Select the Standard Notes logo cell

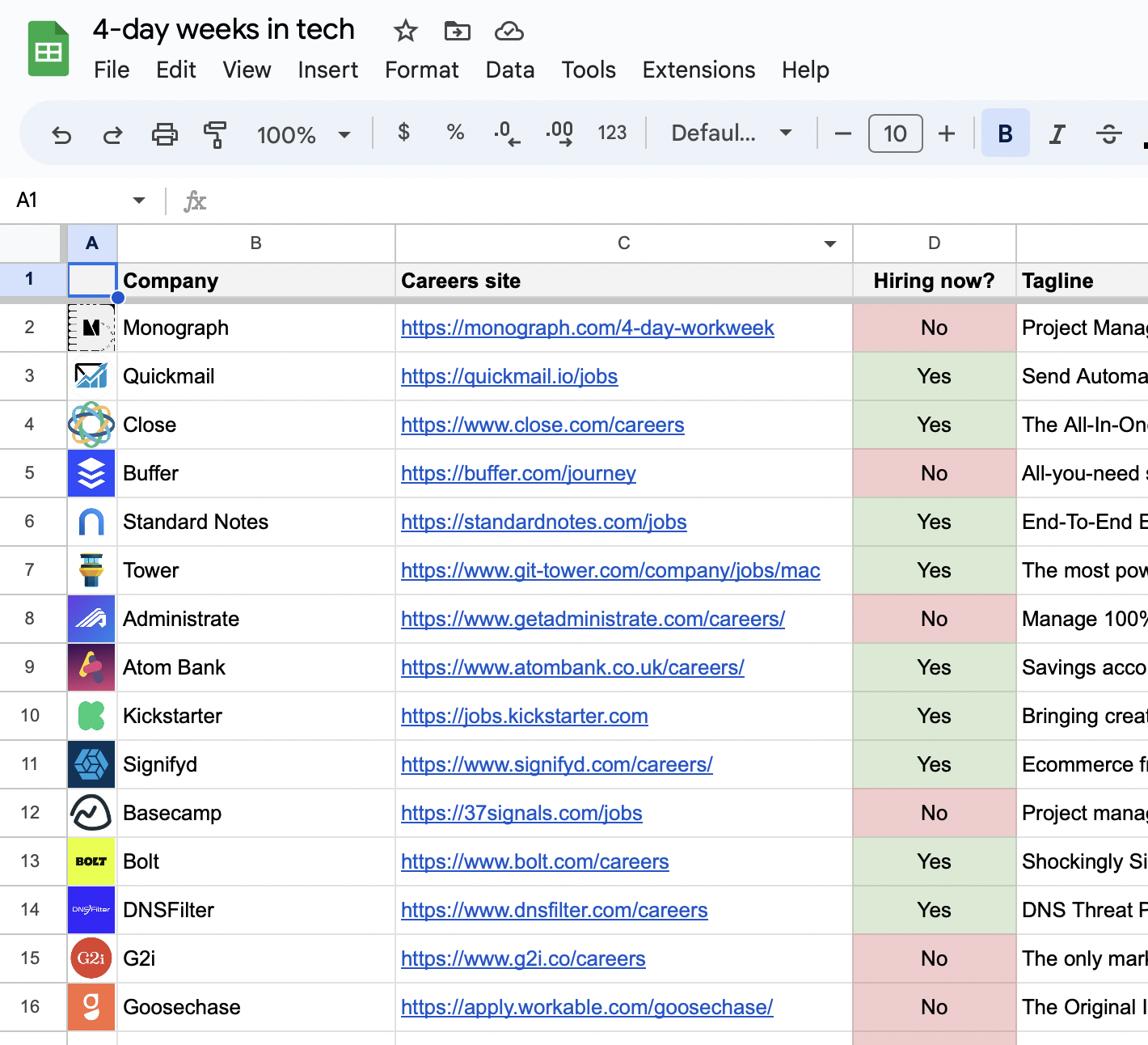point(91,522)
